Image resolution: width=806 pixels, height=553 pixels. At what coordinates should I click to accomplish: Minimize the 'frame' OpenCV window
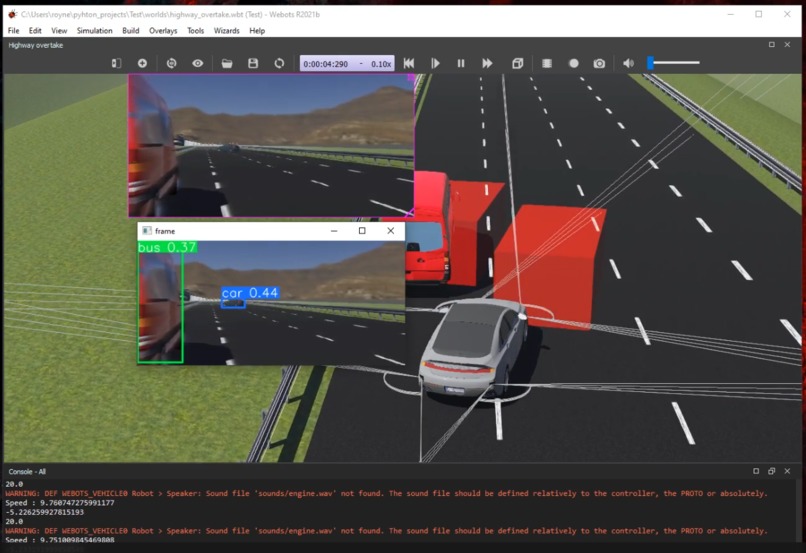[334, 231]
